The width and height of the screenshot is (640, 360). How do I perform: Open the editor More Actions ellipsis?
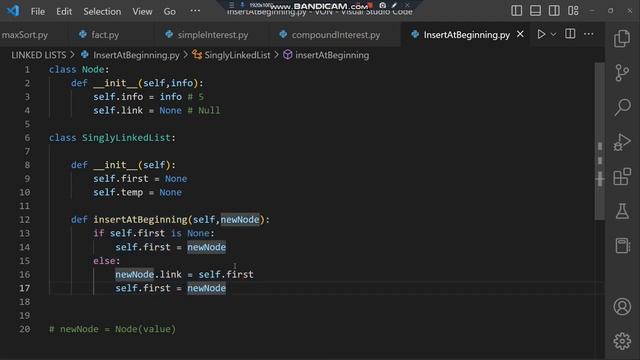(x=589, y=34)
